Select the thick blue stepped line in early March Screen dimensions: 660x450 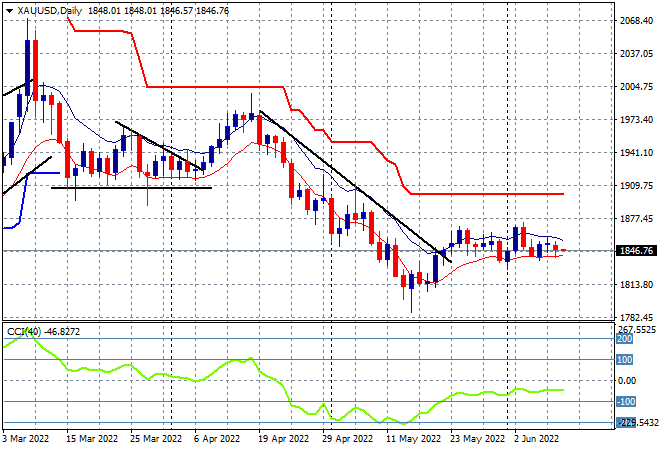[x=44, y=173]
